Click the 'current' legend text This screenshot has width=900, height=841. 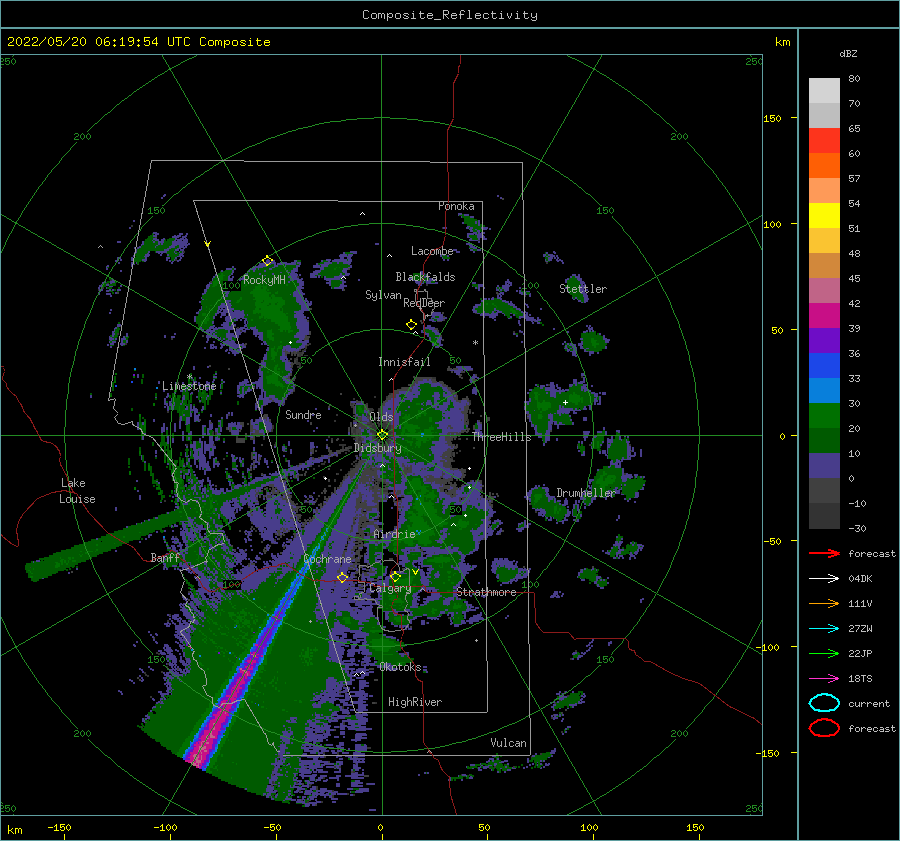point(869,703)
